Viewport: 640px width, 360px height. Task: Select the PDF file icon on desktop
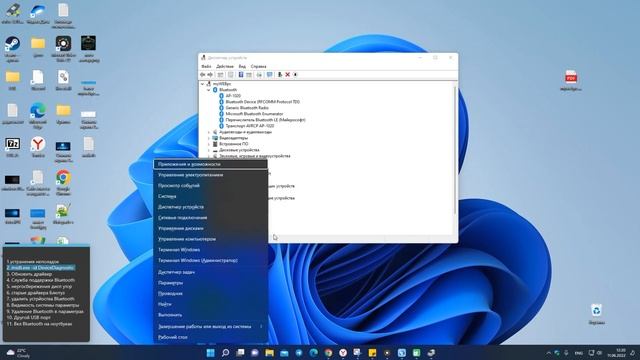tap(571, 80)
